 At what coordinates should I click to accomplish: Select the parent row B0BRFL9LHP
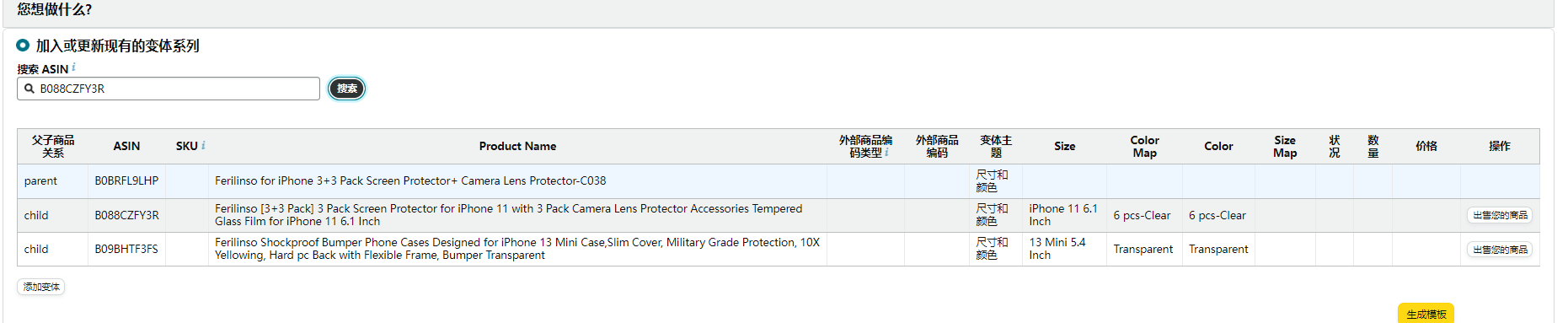(778, 181)
